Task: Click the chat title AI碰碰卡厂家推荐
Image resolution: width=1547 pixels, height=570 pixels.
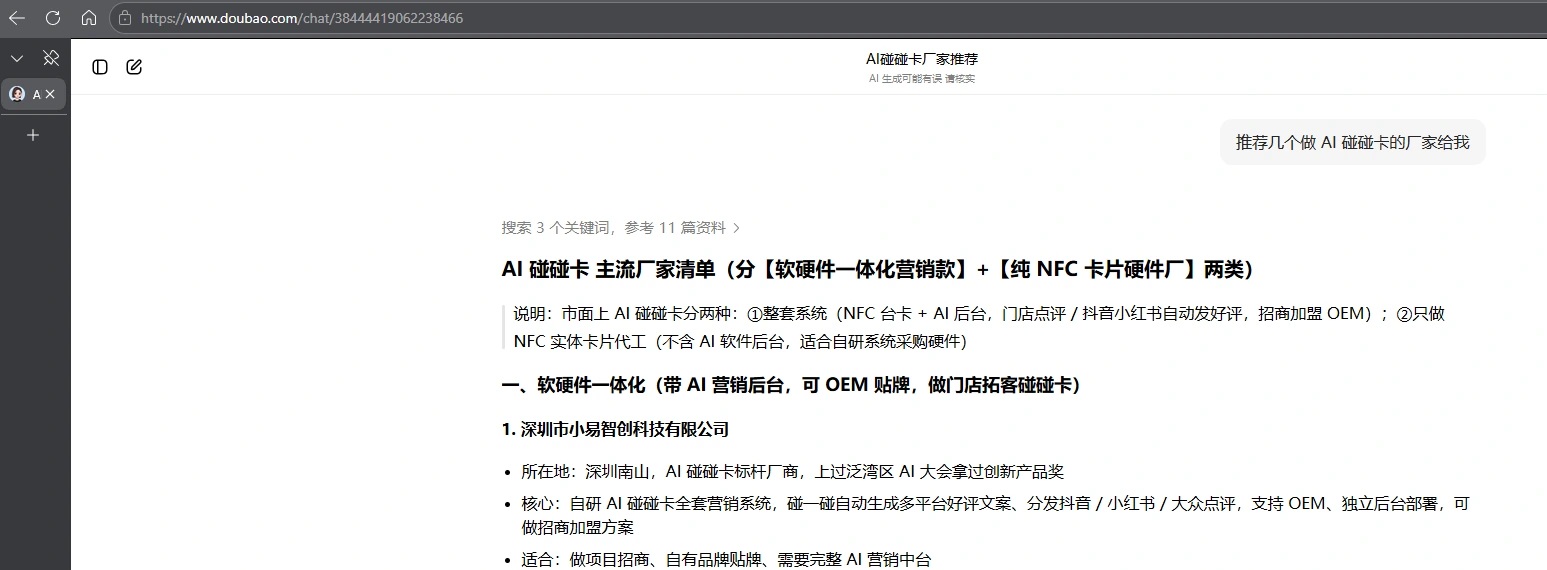Action: [x=922, y=59]
